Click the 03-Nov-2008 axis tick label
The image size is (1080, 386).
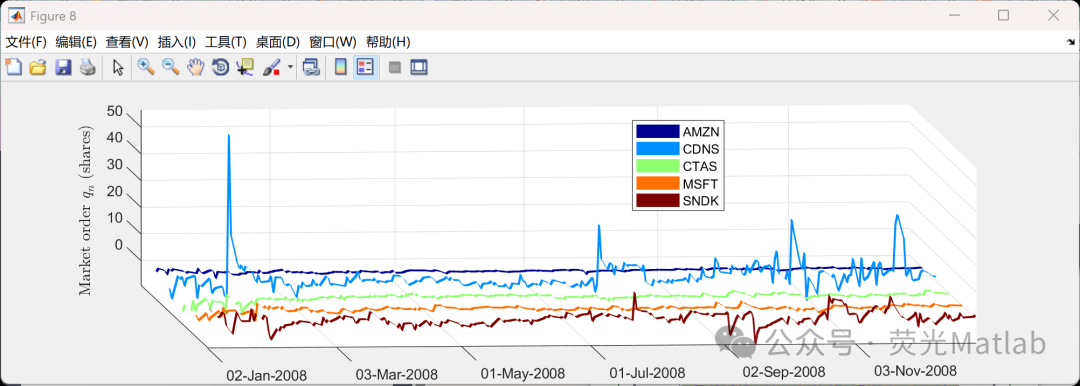(915, 371)
